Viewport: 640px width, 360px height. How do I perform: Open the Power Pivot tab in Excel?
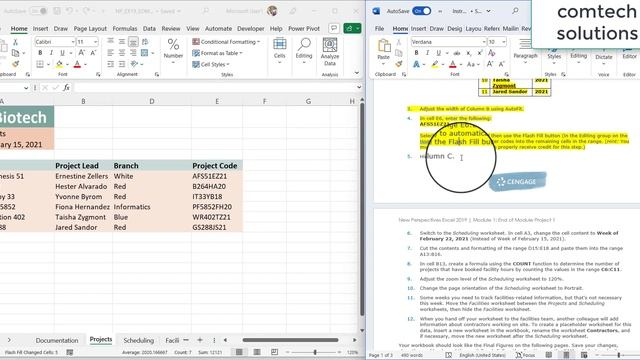[x=304, y=29]
